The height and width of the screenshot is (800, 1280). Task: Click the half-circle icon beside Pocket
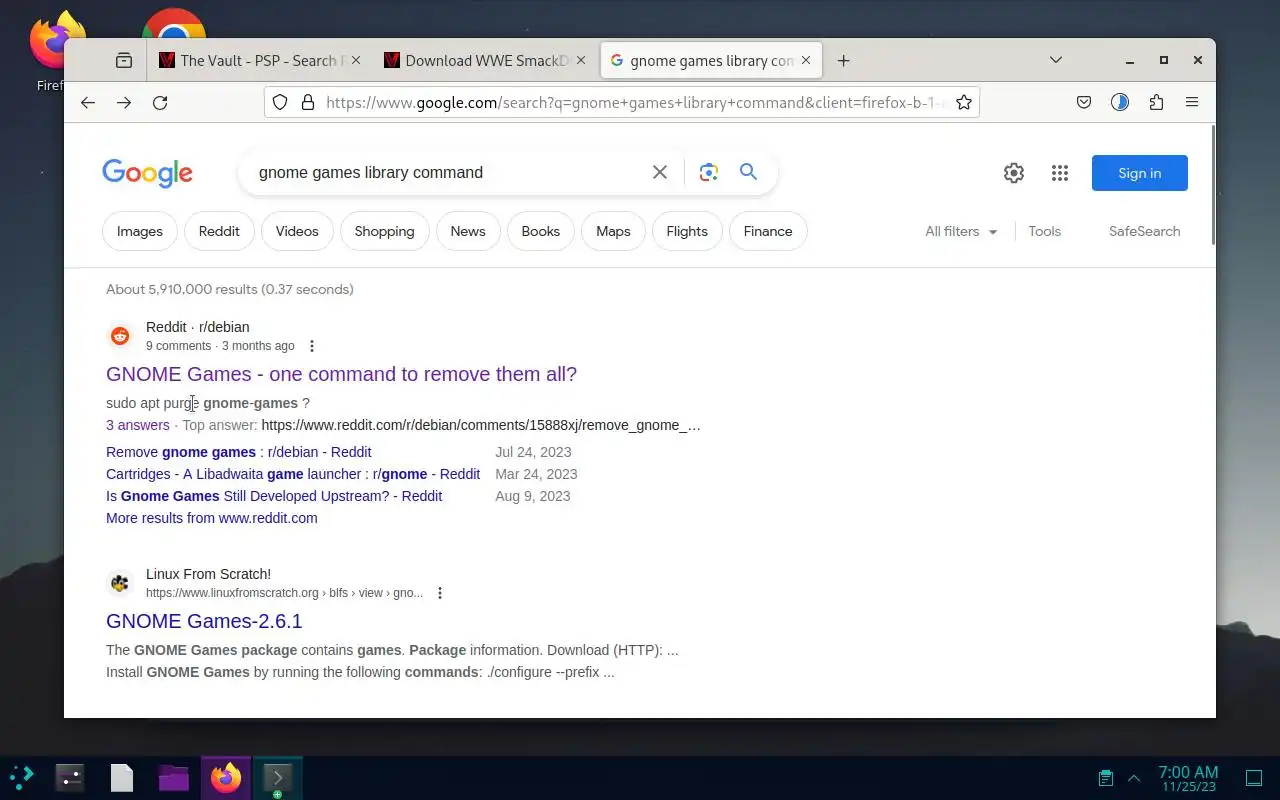tap(1120, 102)
